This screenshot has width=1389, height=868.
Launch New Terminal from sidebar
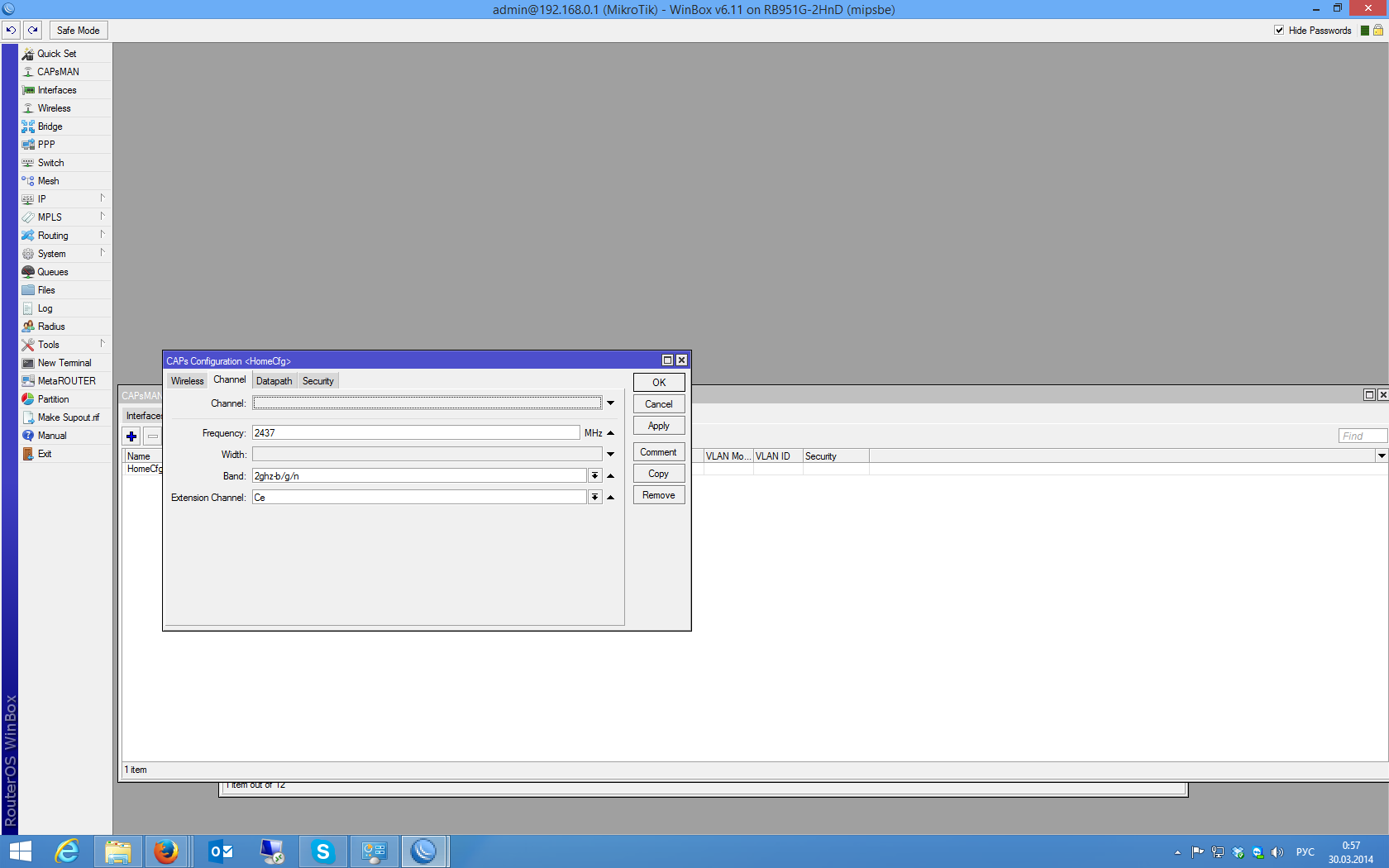[64, 363]
